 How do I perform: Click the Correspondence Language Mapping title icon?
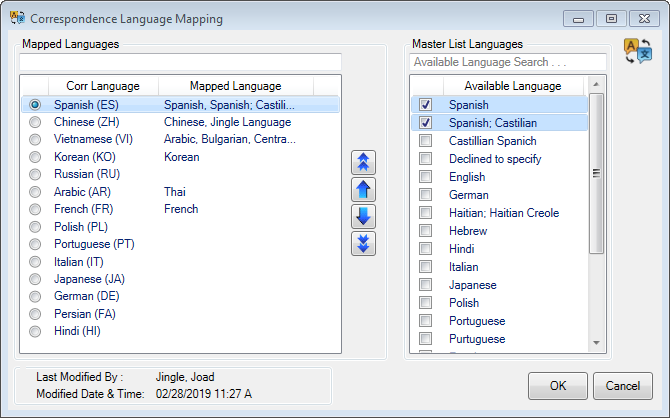pos(18,18)
